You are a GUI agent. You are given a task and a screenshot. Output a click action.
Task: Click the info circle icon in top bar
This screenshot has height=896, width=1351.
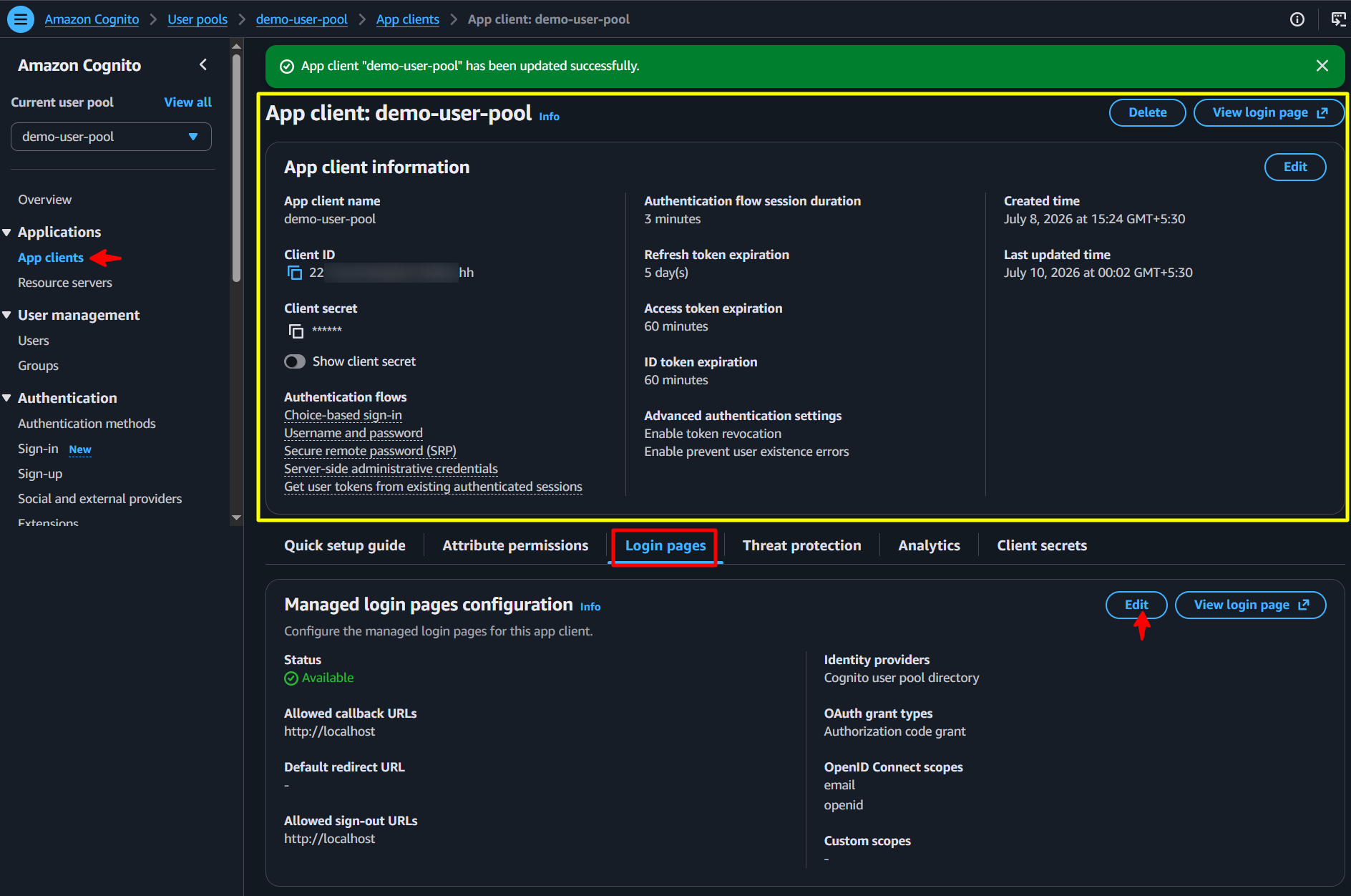(1297, 19)
